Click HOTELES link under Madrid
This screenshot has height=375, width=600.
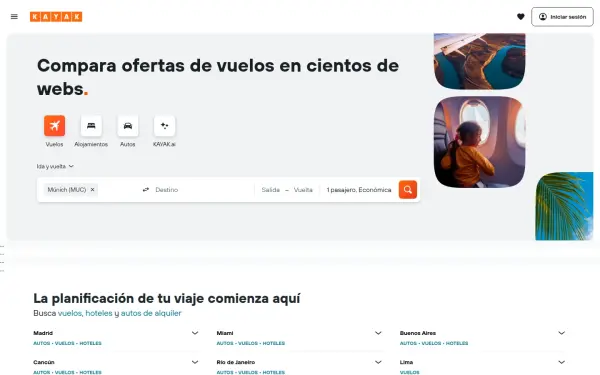coord(90,343)
